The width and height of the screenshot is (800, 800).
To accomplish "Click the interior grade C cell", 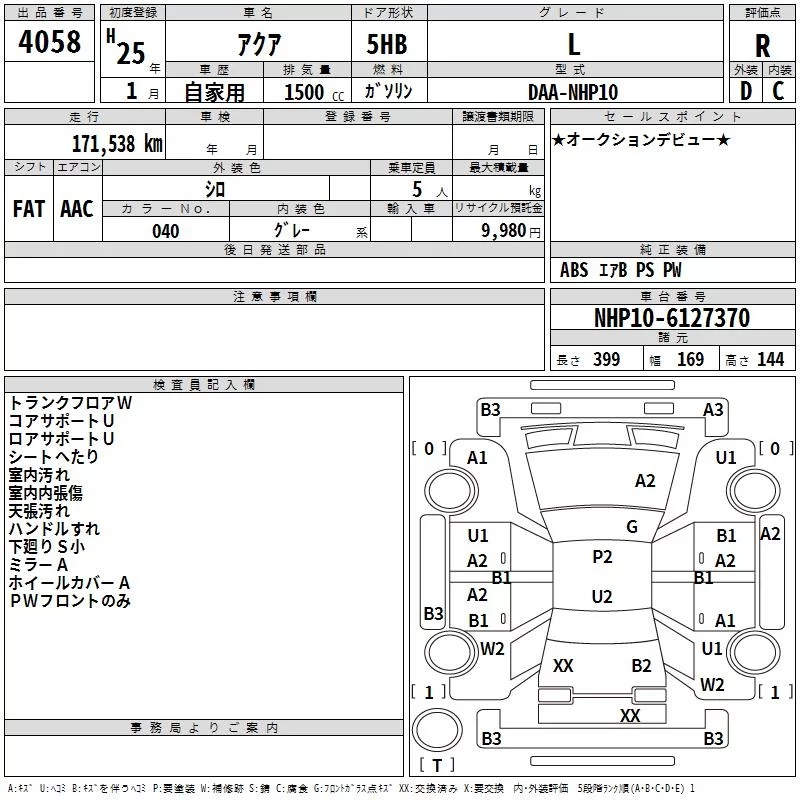I will (779, 92).
